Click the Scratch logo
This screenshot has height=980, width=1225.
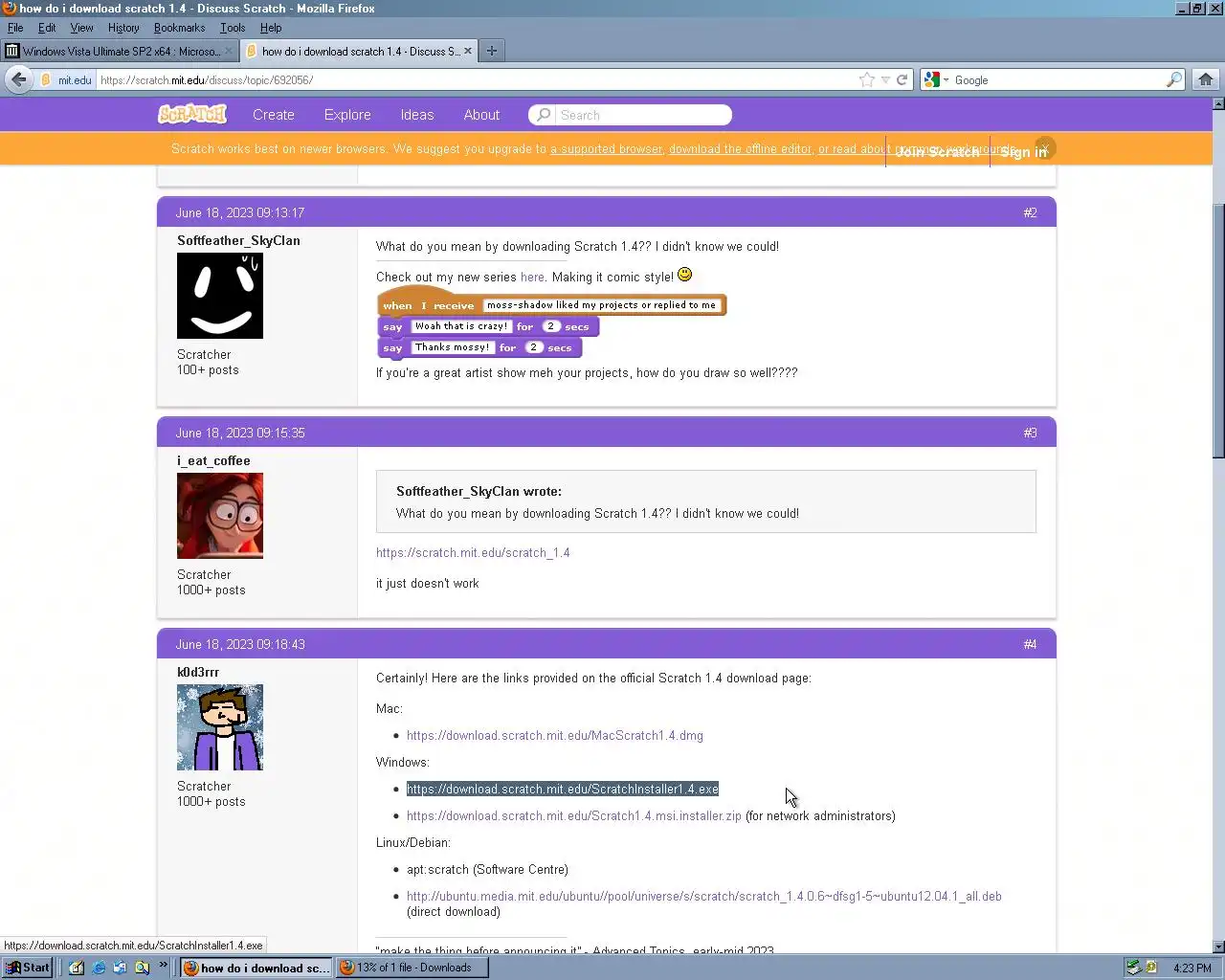192,114
